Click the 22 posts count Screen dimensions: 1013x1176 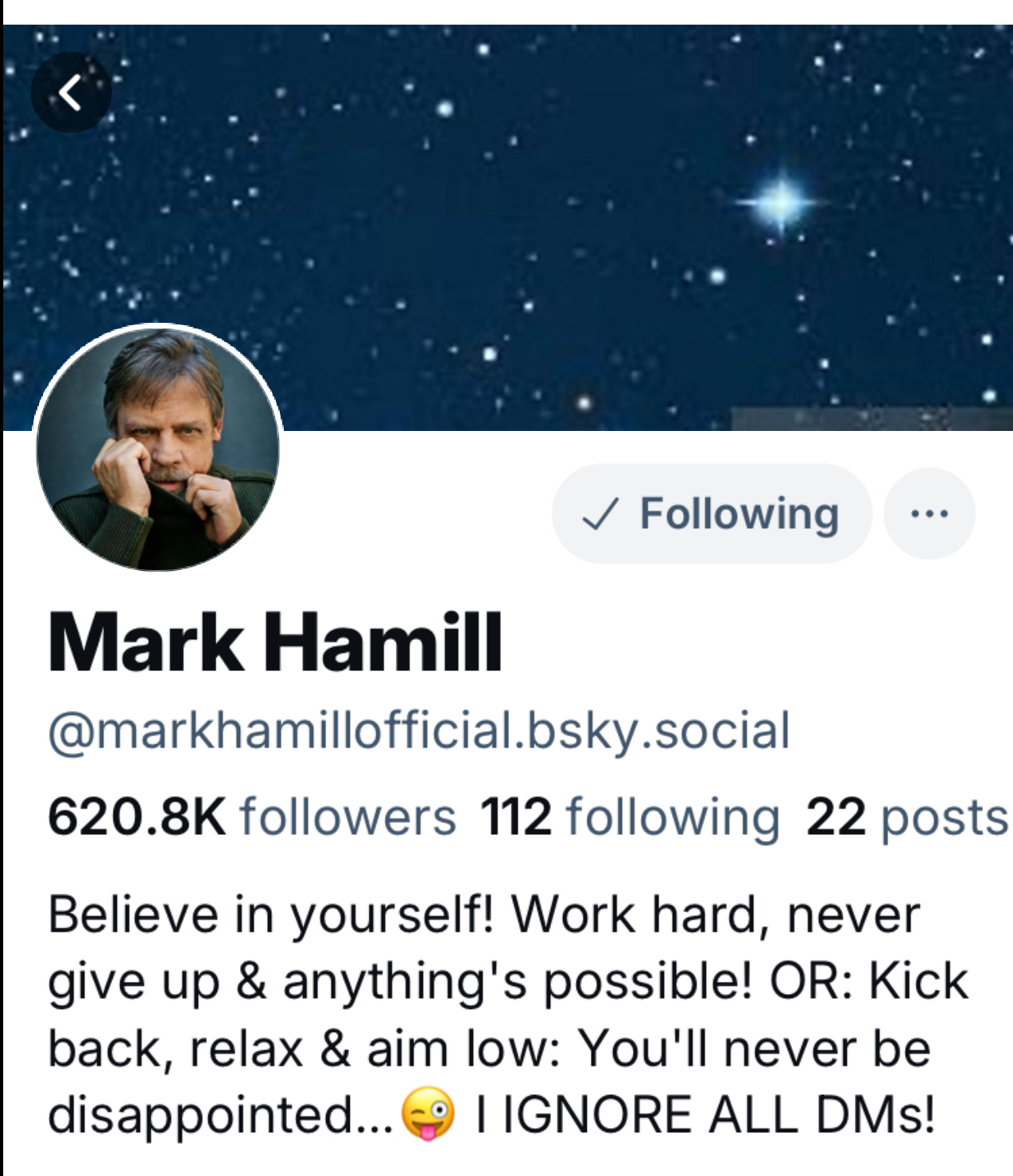tap(906, 817)
